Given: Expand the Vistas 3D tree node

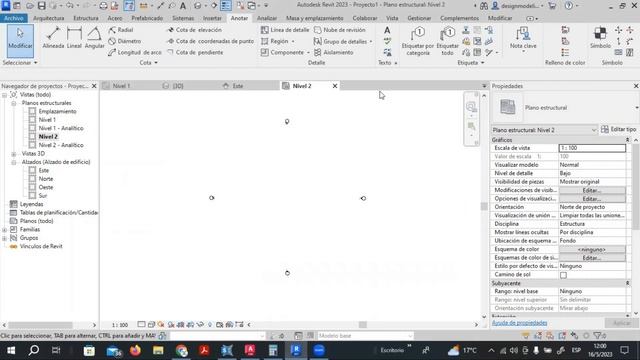Looking at the screenshot, I should click(x=13, y=154).
